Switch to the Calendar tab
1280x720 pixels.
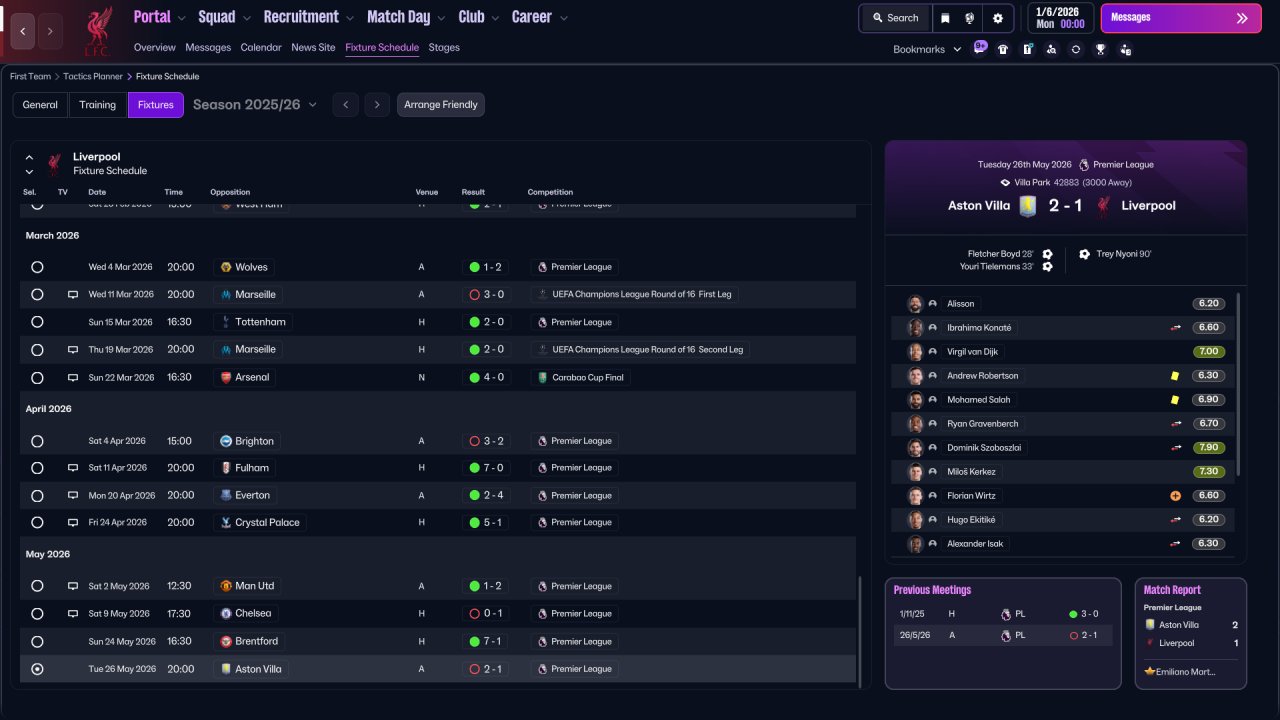coord(261,47)
